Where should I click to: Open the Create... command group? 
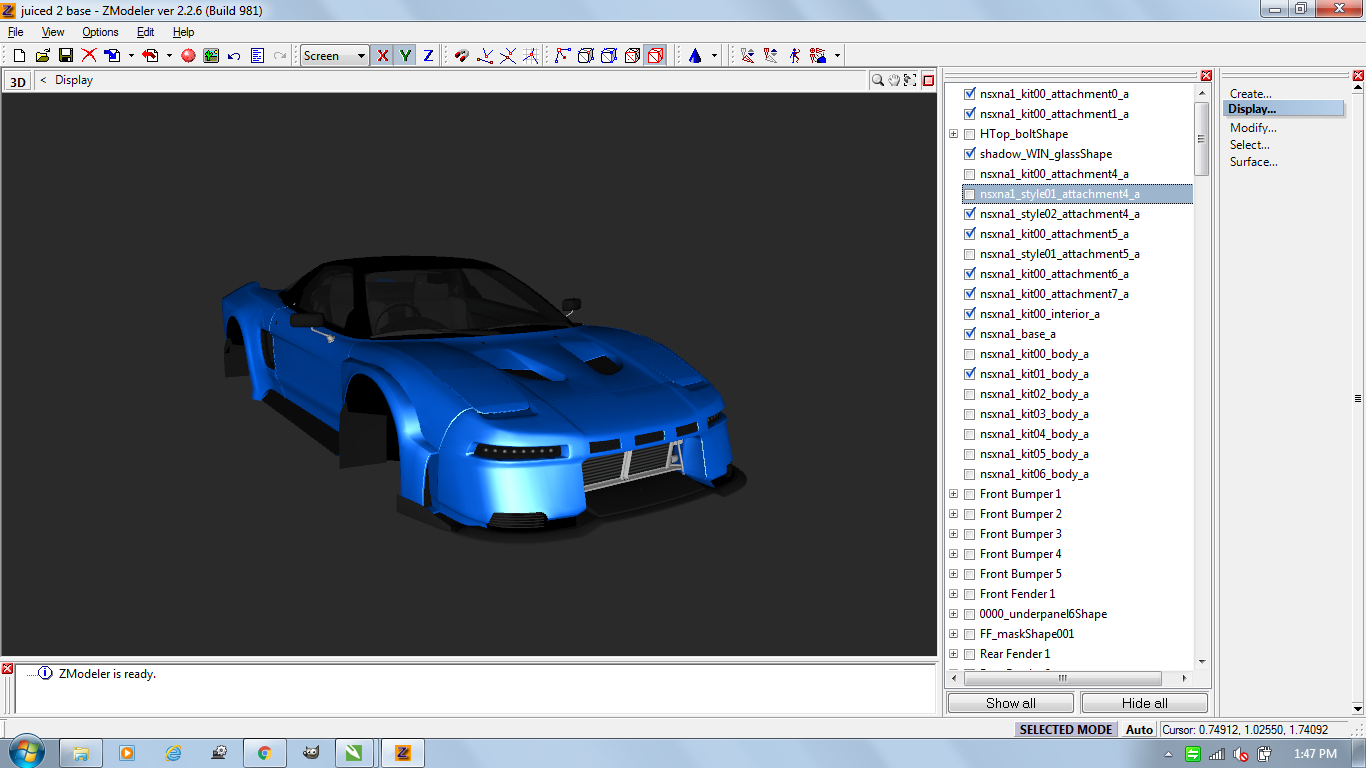click(1251, 94)
